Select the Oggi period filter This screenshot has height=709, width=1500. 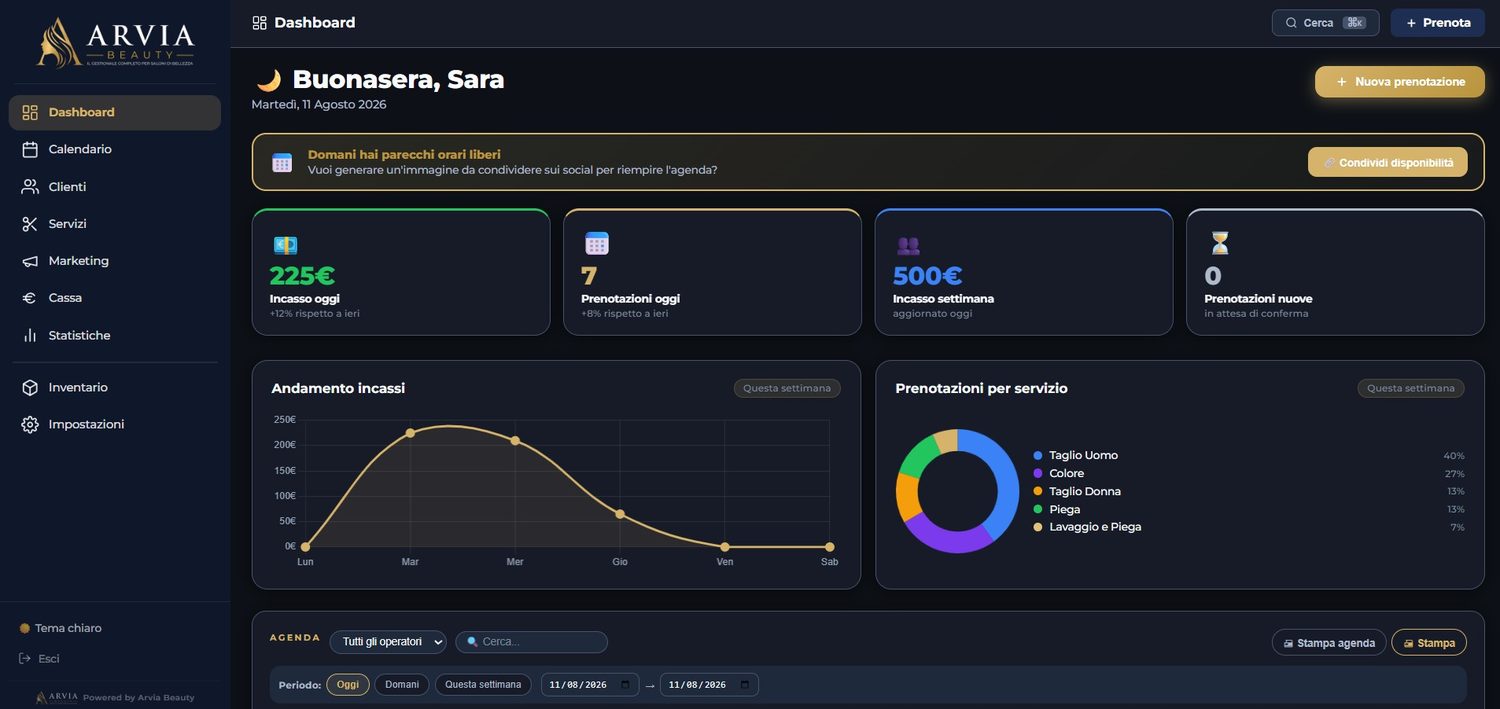348,685
